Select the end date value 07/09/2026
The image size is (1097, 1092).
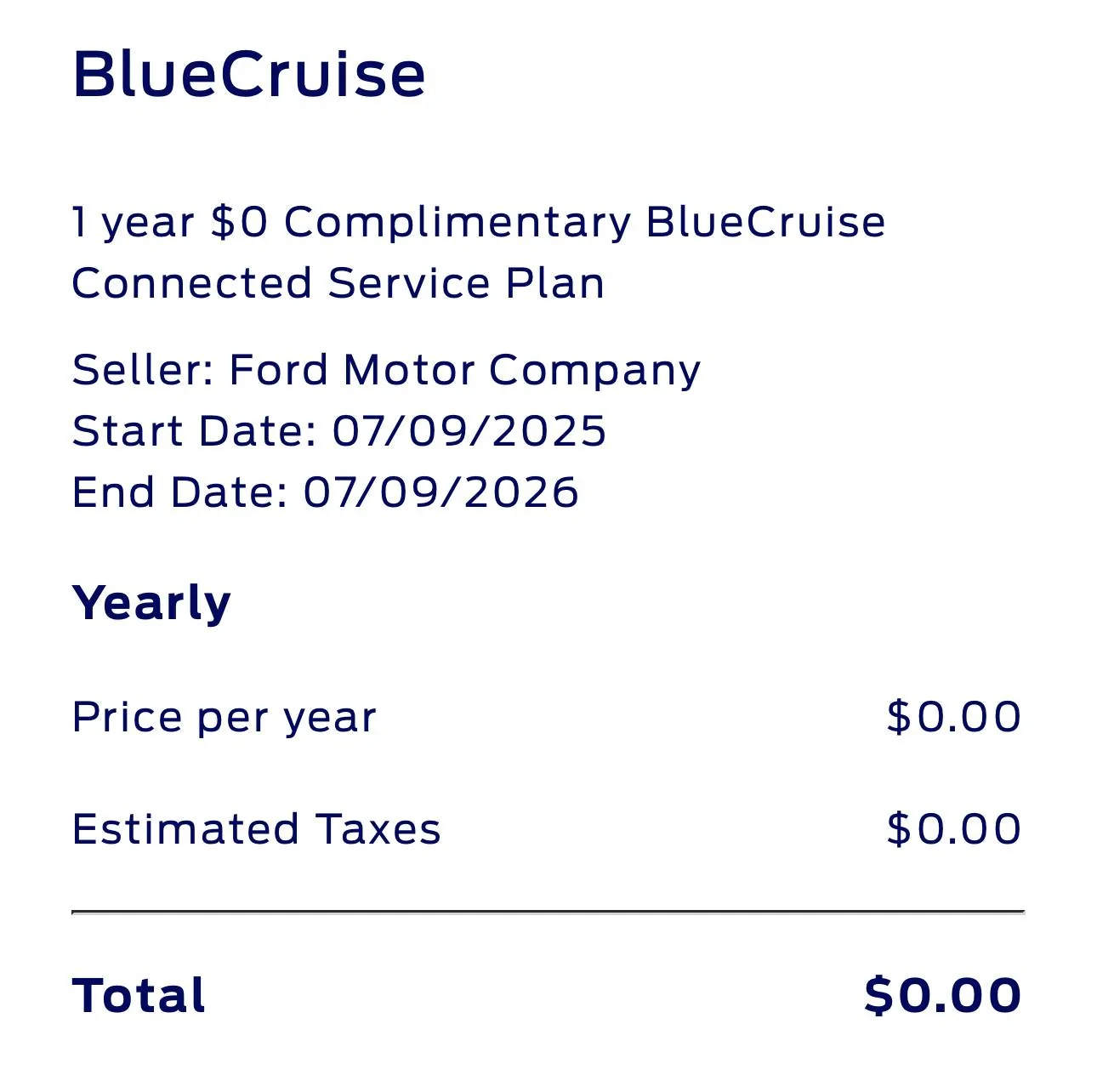441,492
